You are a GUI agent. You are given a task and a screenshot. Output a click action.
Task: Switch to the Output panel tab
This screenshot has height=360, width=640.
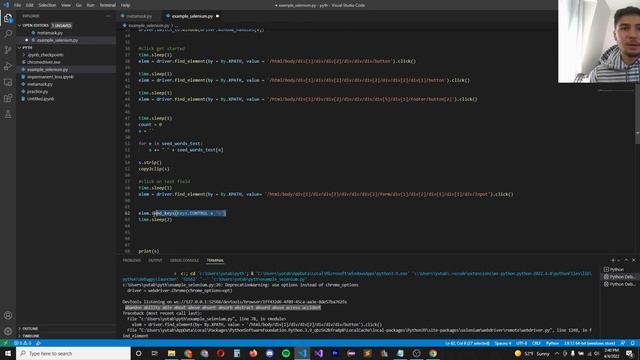[x=155, y=260]
